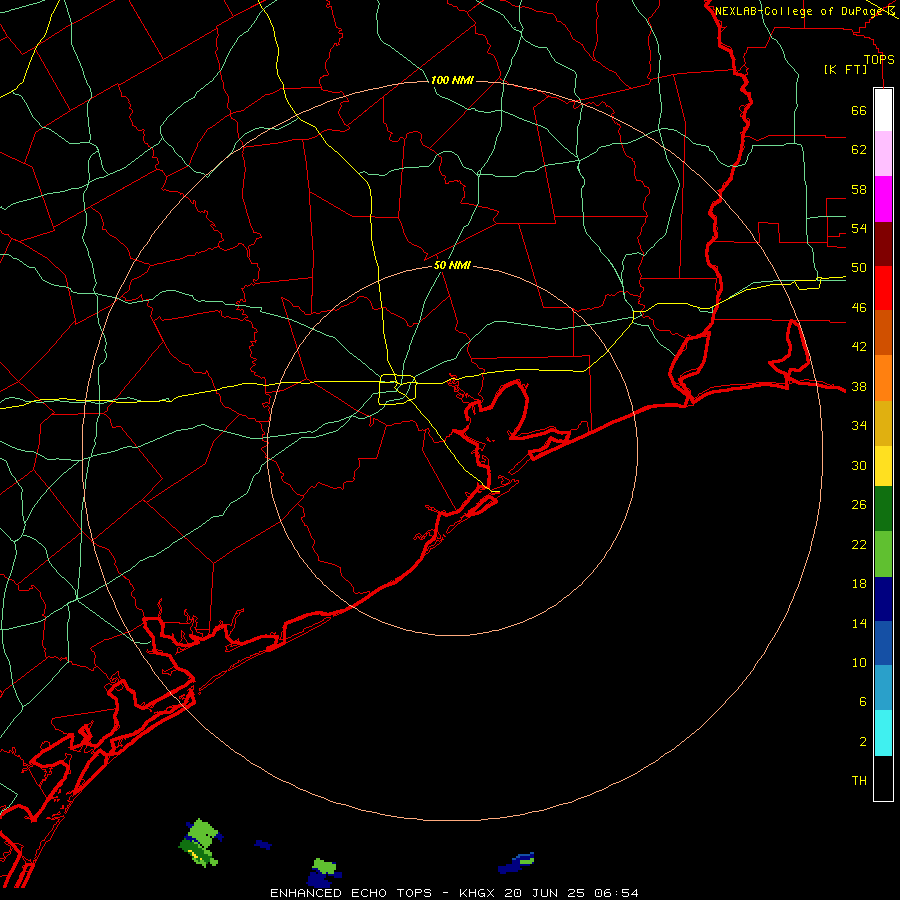
Task: Click the large green echo cell offshore
Action: point(200,842)
